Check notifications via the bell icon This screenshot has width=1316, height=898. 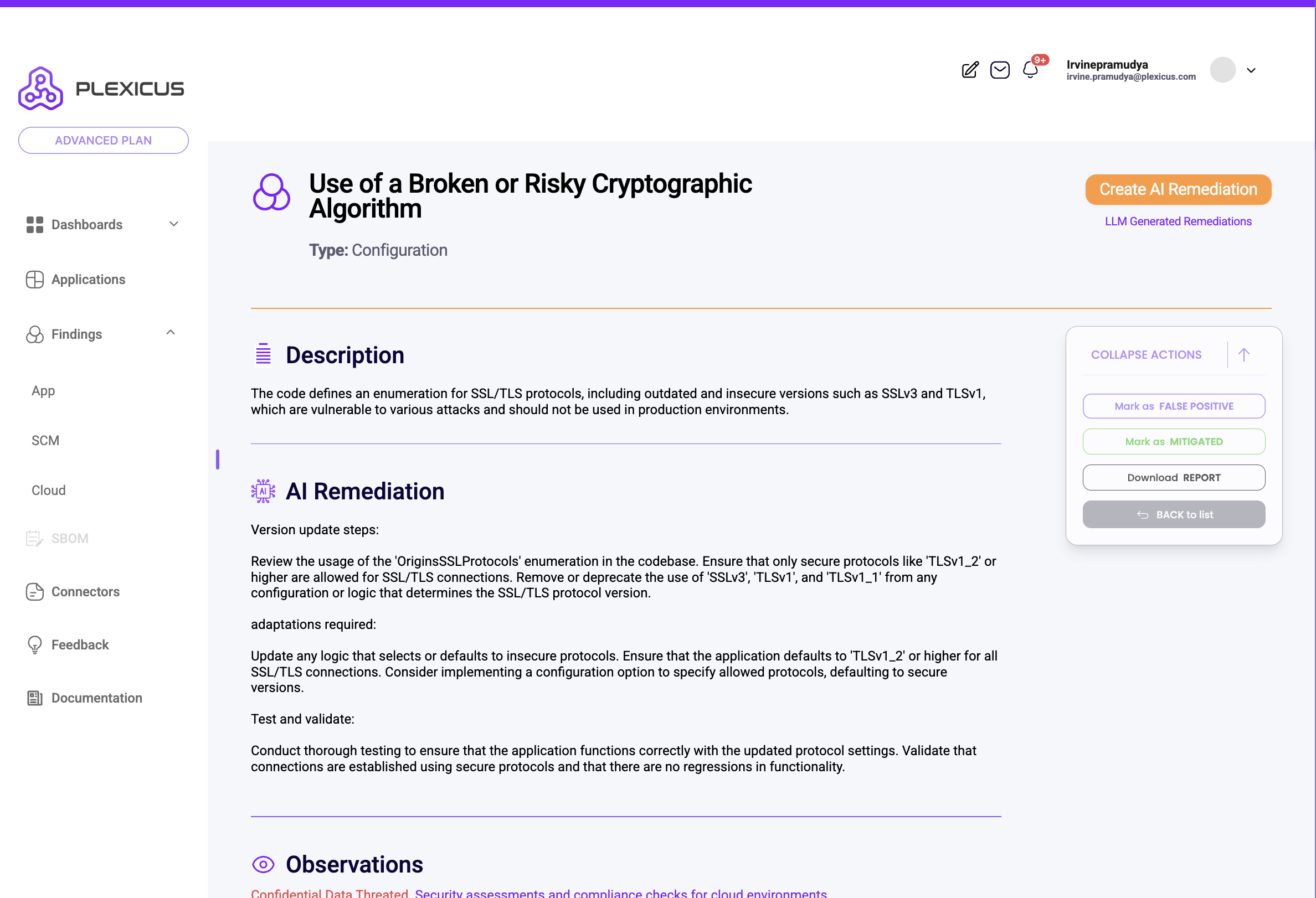(x=1031, y=70)
